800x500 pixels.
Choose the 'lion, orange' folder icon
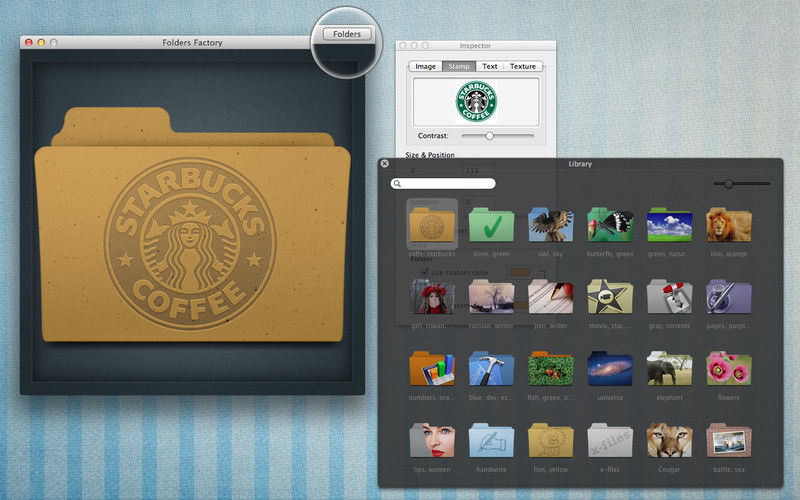(x=729, y=224)
